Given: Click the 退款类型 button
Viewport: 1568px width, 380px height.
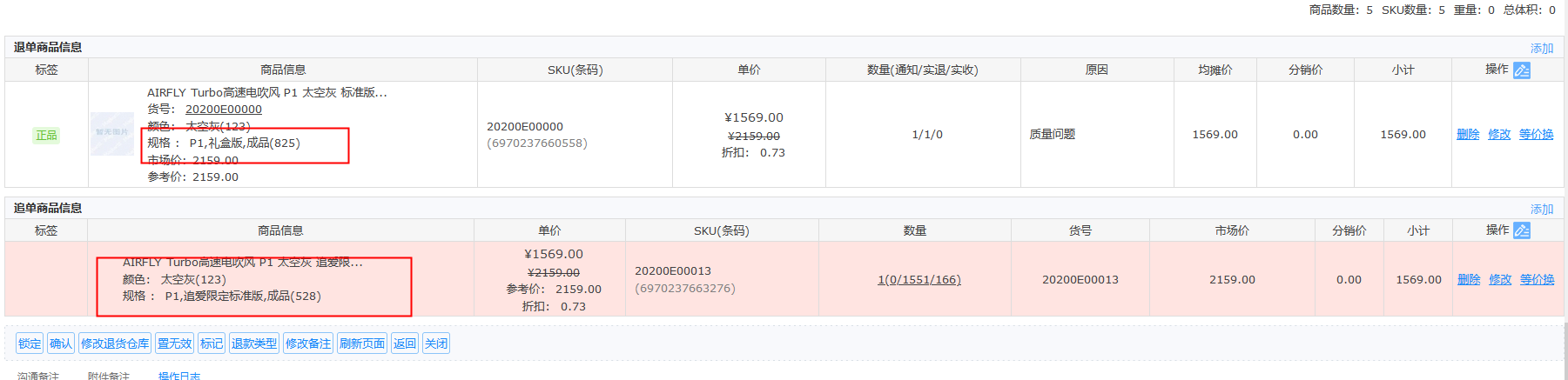Looking at the screenshot, I should pos(253,343).
